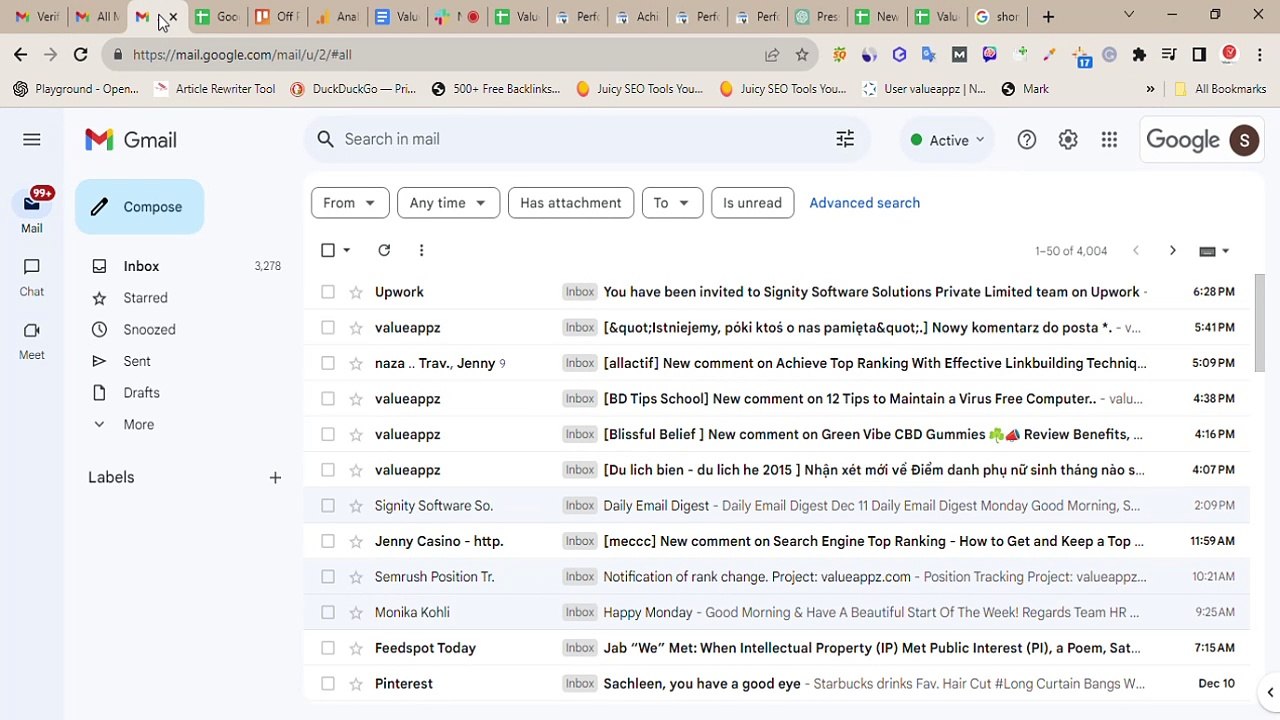Refresh the mail list
Viewport: 1280px width, 720px height.
click(384, 250)
